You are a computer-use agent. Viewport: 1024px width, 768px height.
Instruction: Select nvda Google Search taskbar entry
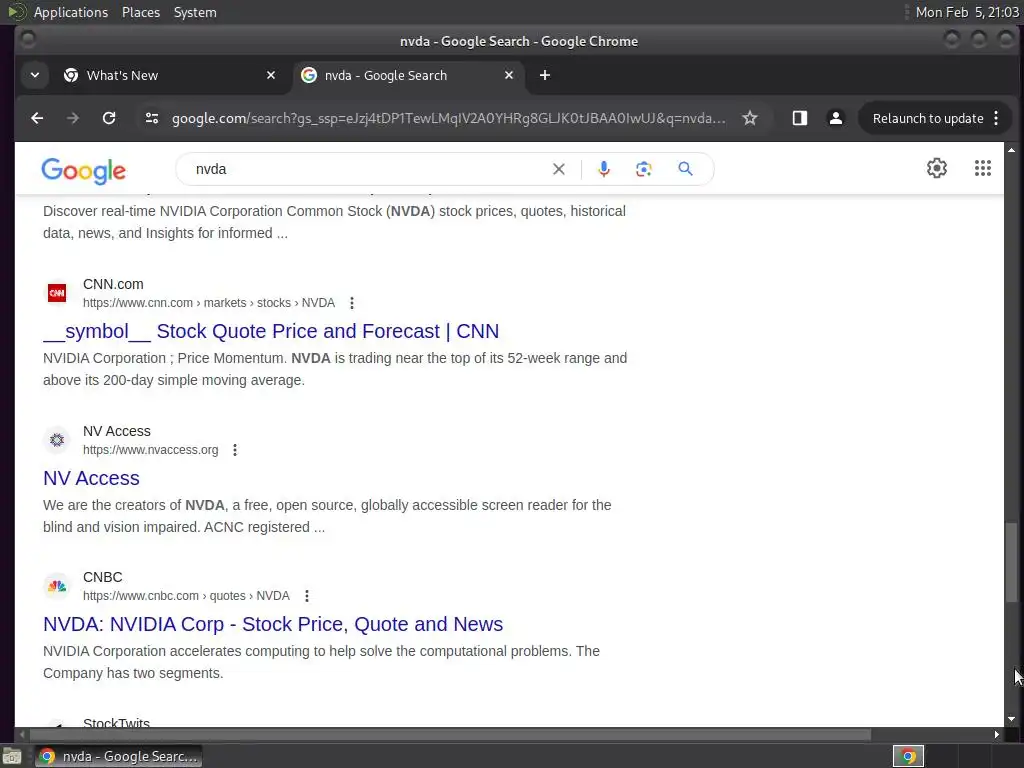tap(118, 756)
